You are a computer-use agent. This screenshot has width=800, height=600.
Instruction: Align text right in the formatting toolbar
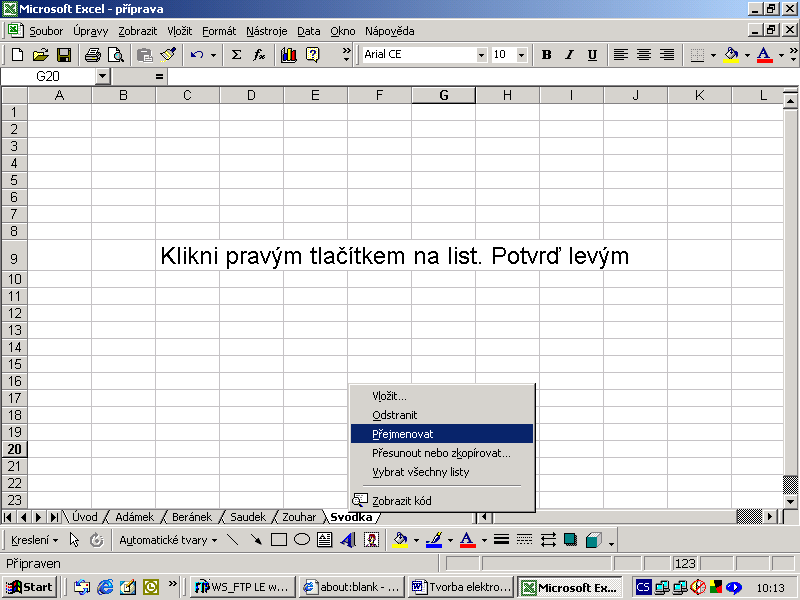667,55
